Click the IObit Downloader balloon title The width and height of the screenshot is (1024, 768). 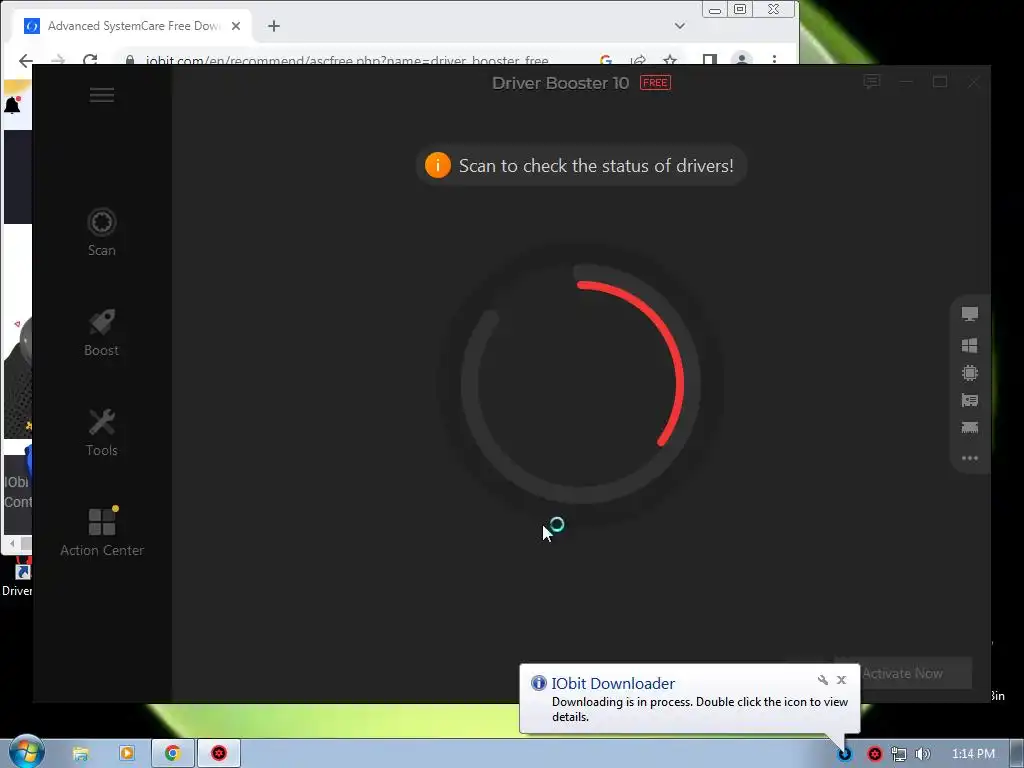coord(613,683)
